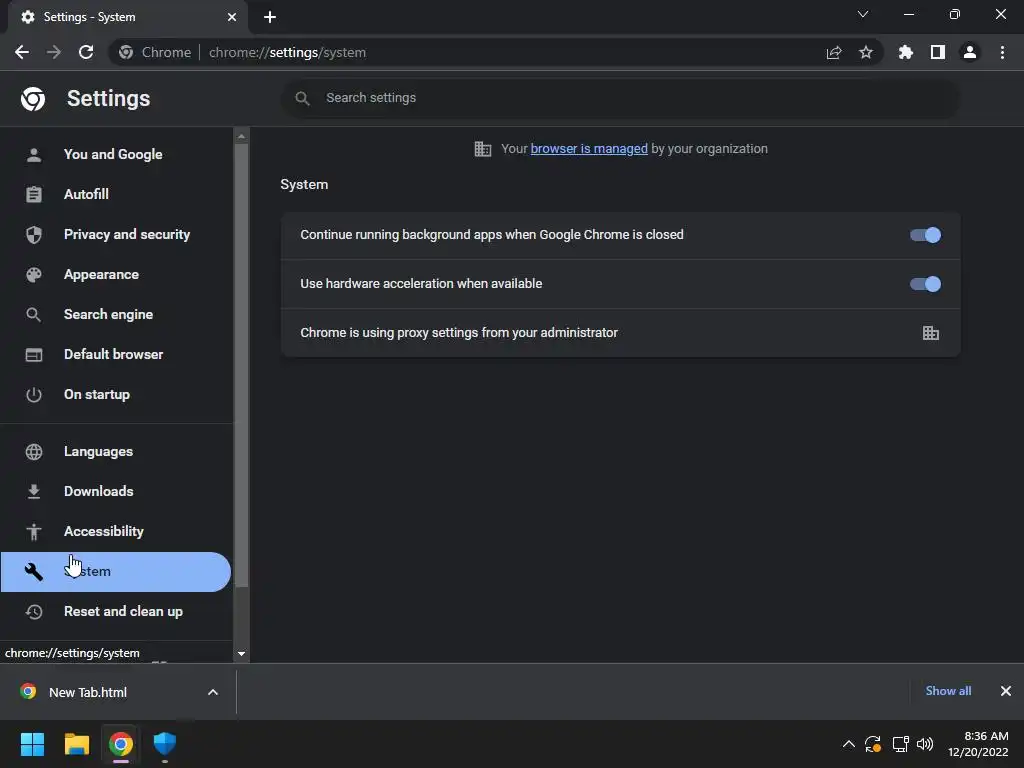
Task: Toggle hardware acceleration when available
Action: point(925,284)
